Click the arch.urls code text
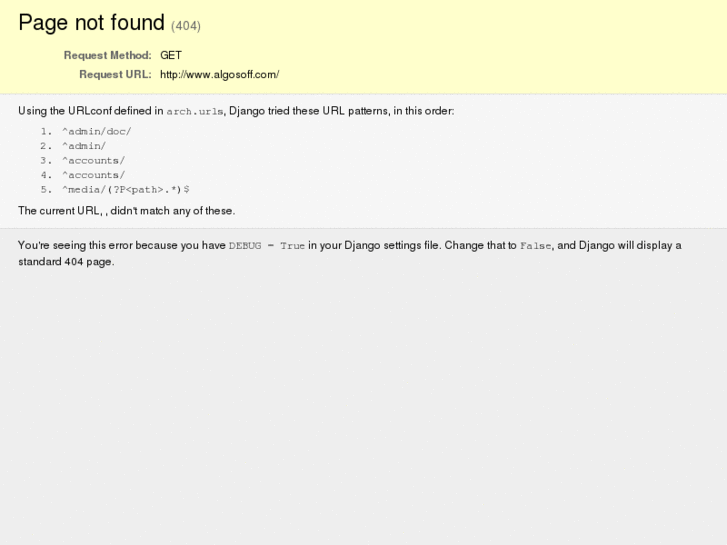The width and height of the screenshot is (727, 545). click(195, 112)
